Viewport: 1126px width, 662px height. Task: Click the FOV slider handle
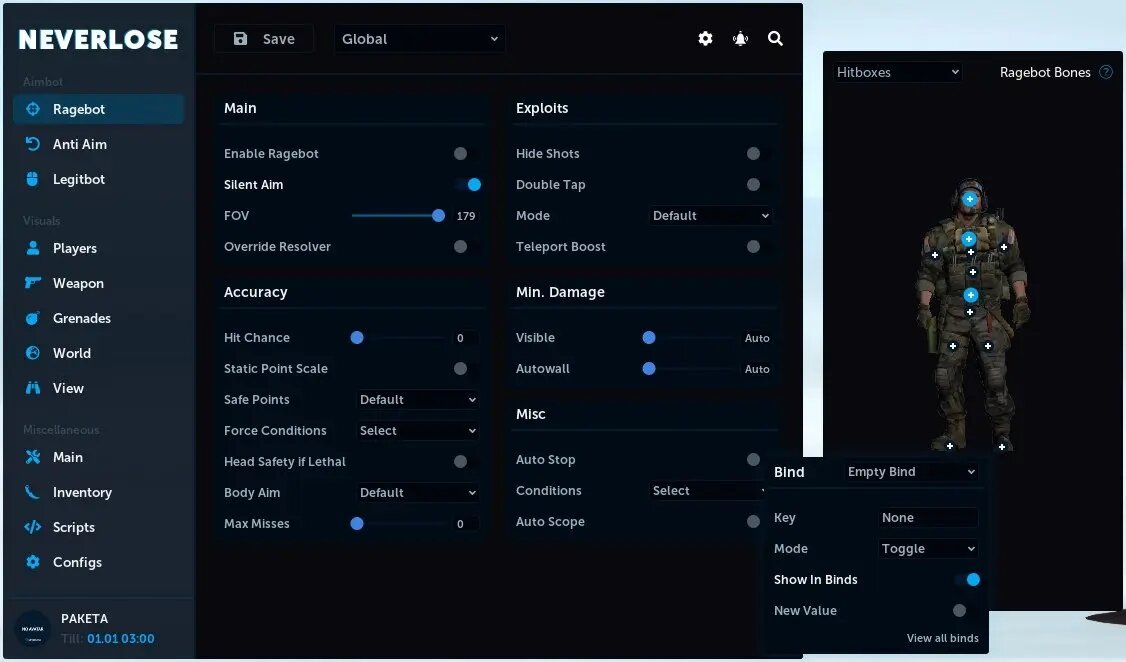[438, 215]
